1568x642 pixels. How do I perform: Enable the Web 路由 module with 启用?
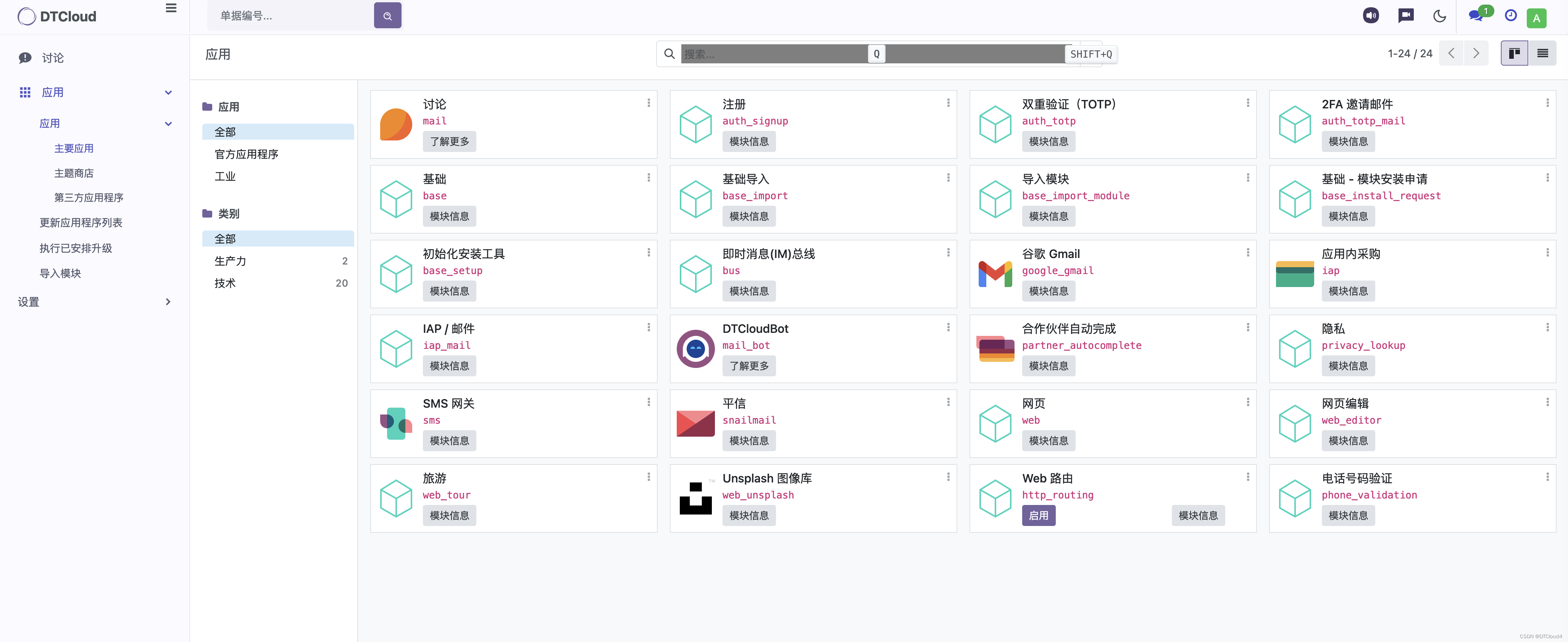pyautogui.click(x=1039, y=515)
